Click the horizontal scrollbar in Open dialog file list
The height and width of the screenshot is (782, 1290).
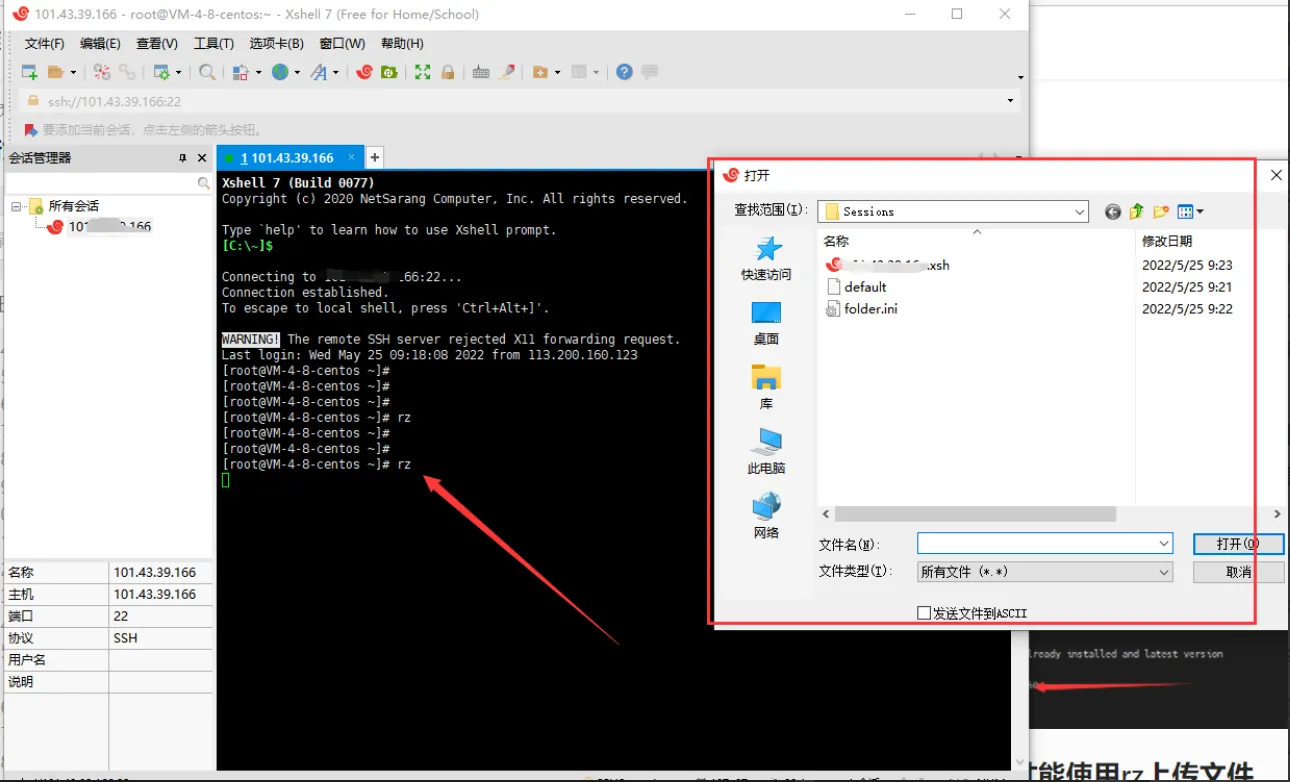(975, 514)
